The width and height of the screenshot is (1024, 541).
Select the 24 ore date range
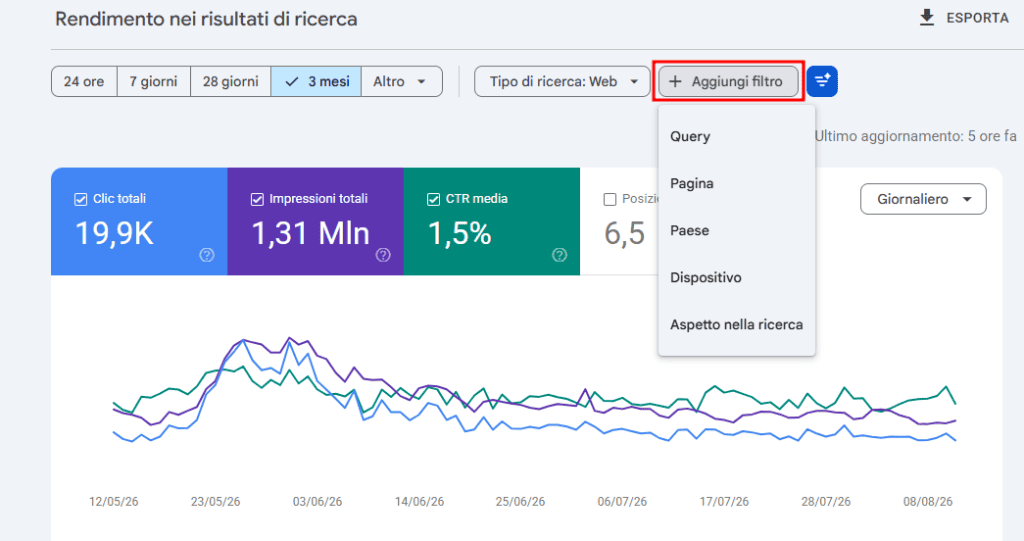[84, 82]
